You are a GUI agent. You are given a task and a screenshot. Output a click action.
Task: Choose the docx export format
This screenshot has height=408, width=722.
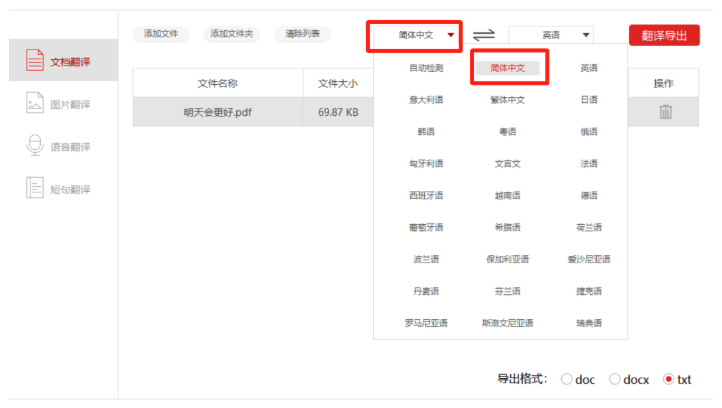tap(615, 379)
